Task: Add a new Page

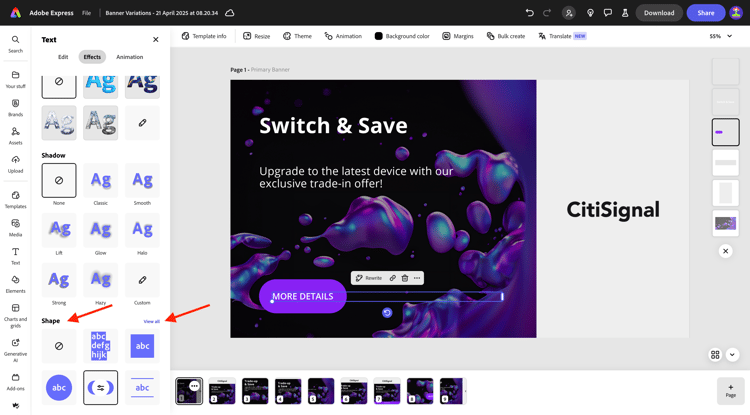Action: (730, 391)
